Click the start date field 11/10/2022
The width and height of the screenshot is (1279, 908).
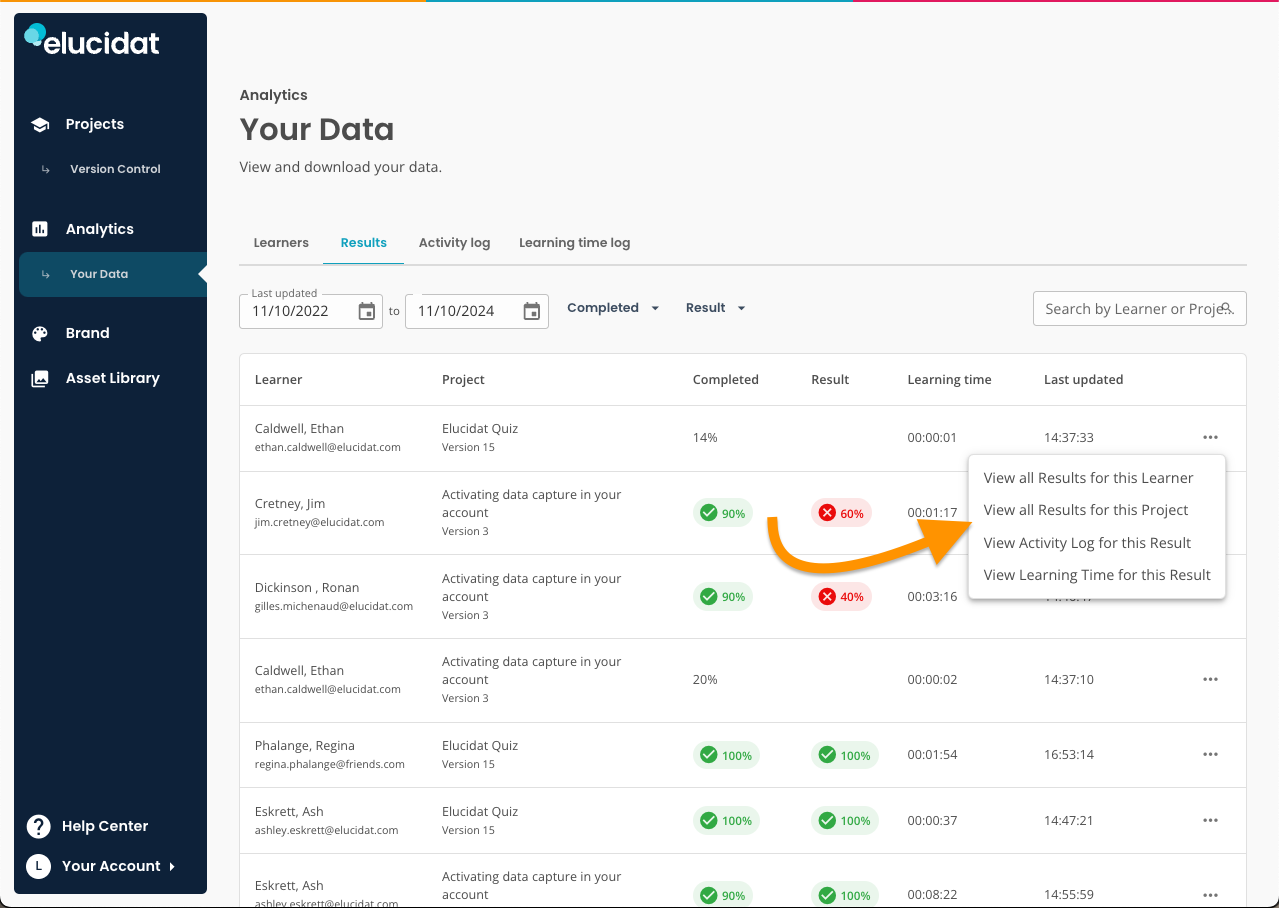[x=311, y=311]
